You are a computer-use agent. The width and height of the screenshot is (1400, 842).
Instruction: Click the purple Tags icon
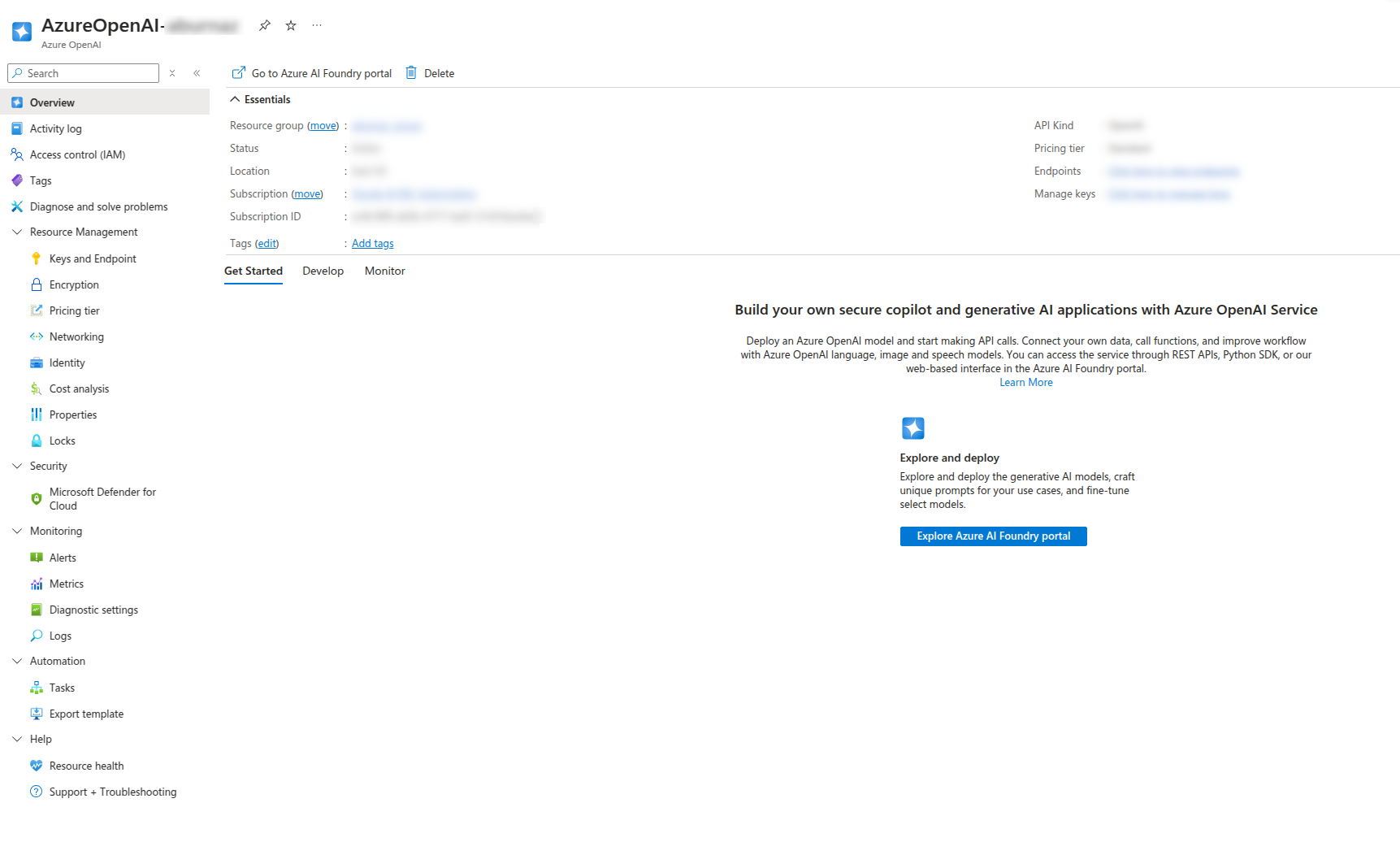17,180
